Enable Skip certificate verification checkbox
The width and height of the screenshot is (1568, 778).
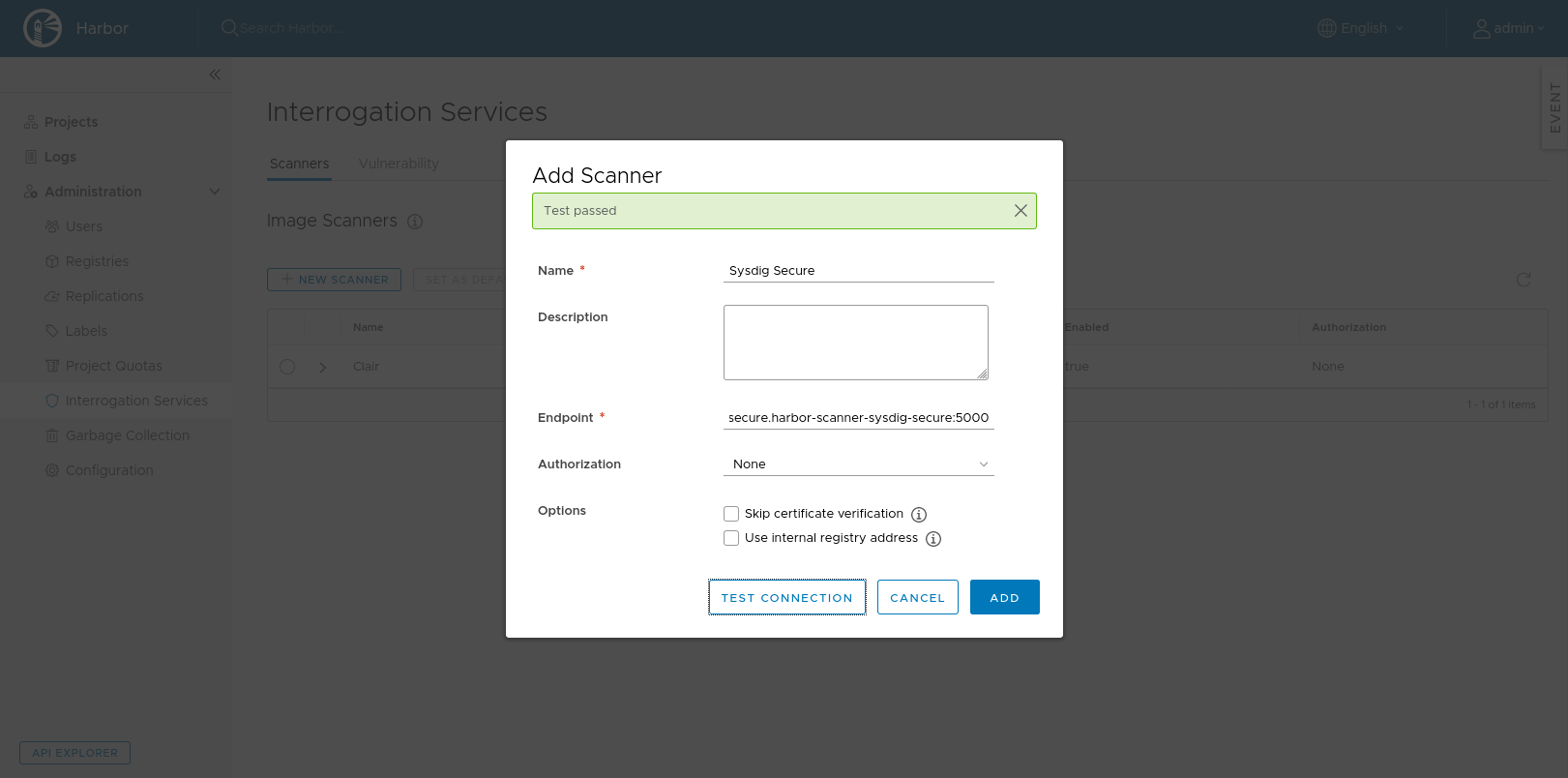point(731,514)
